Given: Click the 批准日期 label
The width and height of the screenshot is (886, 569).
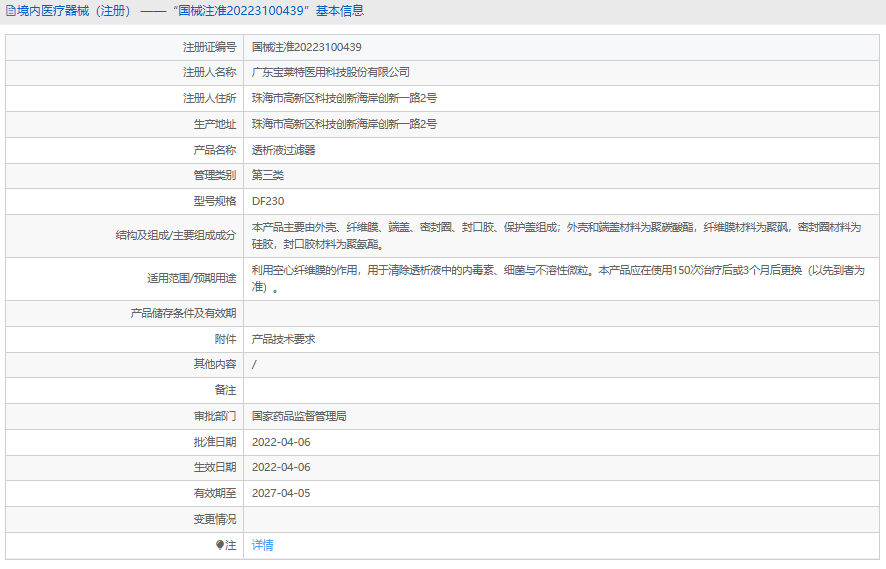Looking at the screenshot, I should point(215,442).
